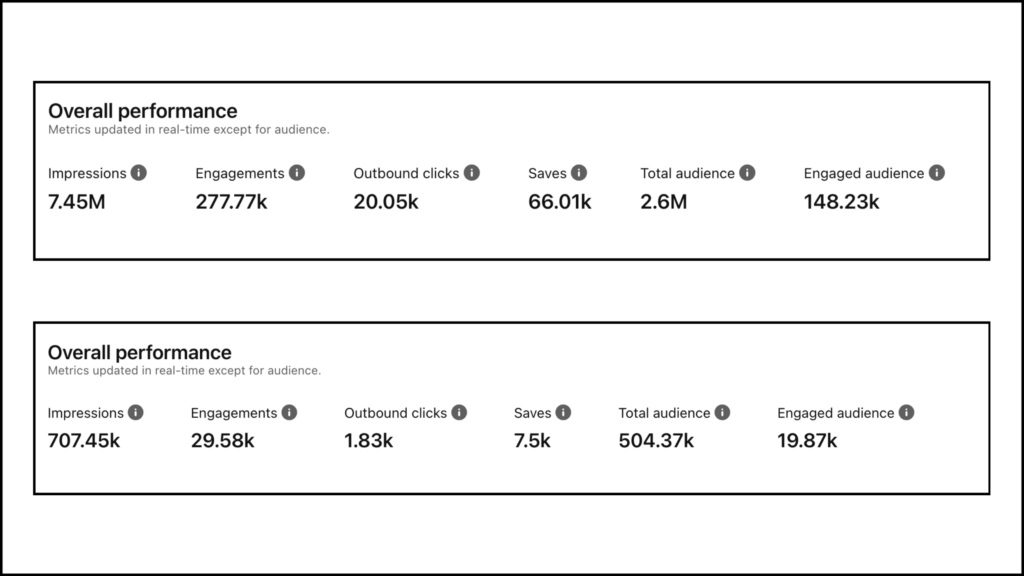Image resolution: width=1024 pixels, height=576 pixels.
Task: Select the 7.45M impressions value
Action: (x=76, y=201)
